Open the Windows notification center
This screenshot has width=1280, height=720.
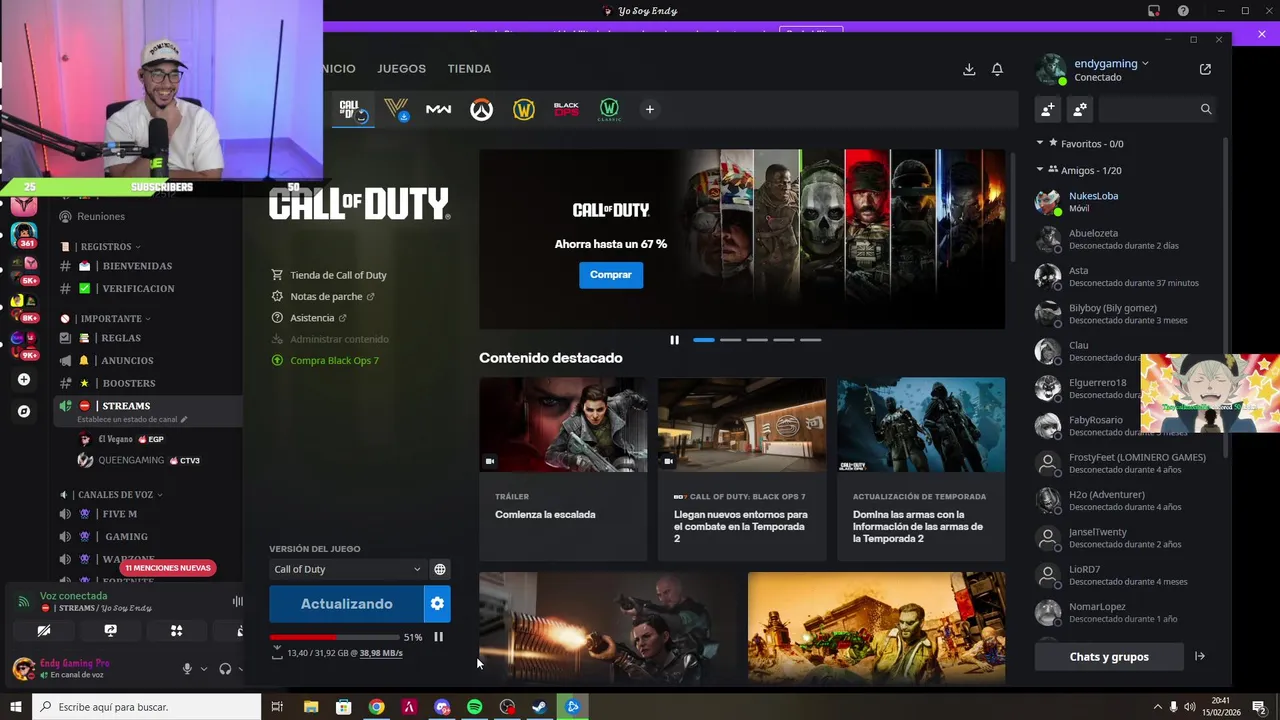[x=1259, y=707]
